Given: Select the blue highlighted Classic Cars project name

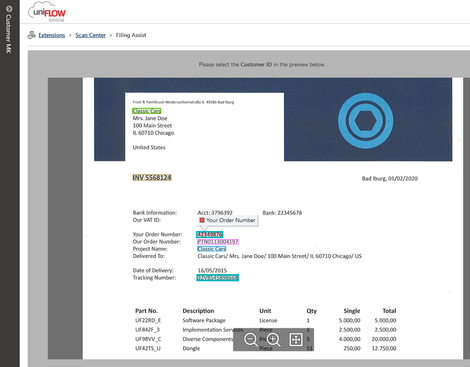Looking at the screenshot, I should pos(212,249).
